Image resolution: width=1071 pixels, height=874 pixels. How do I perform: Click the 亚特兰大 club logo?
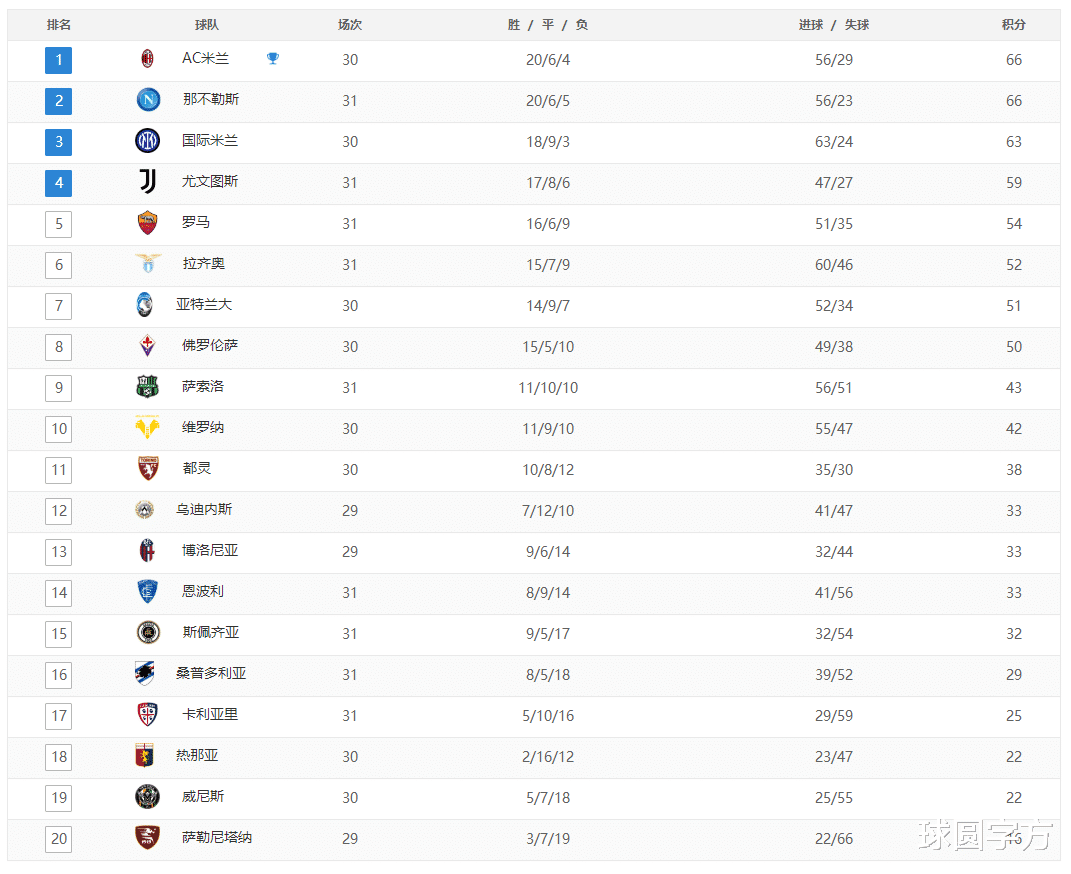[x=145, y=305]
